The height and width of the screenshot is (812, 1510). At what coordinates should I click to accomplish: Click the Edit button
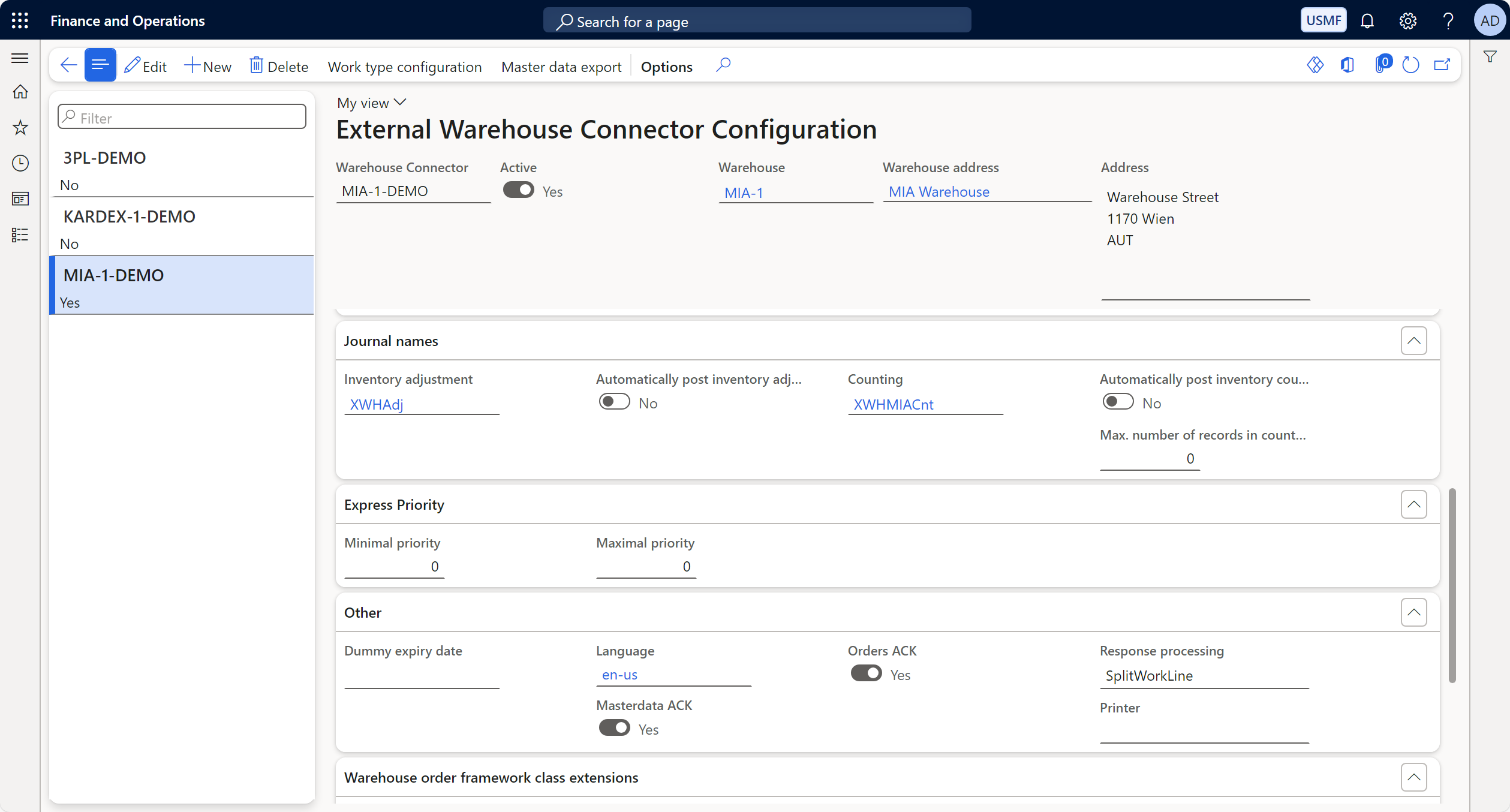click(x=145, y=67)
